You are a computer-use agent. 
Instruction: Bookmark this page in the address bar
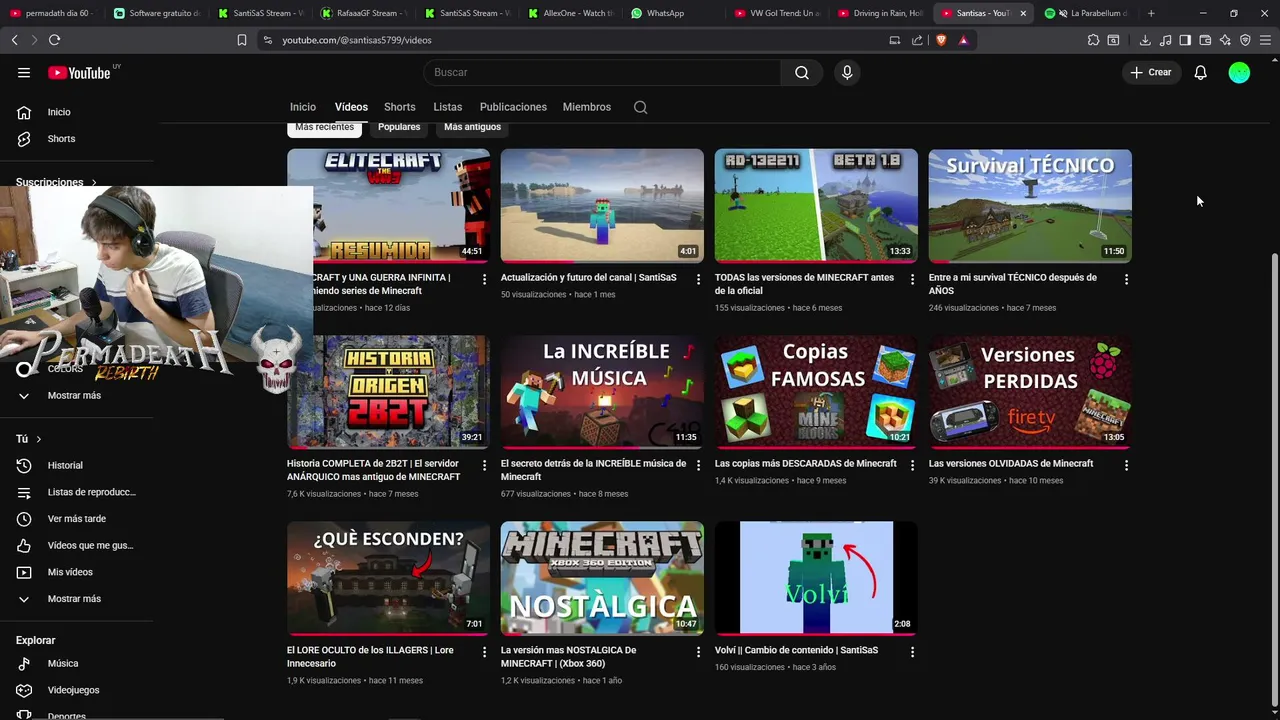pos(242,40)
